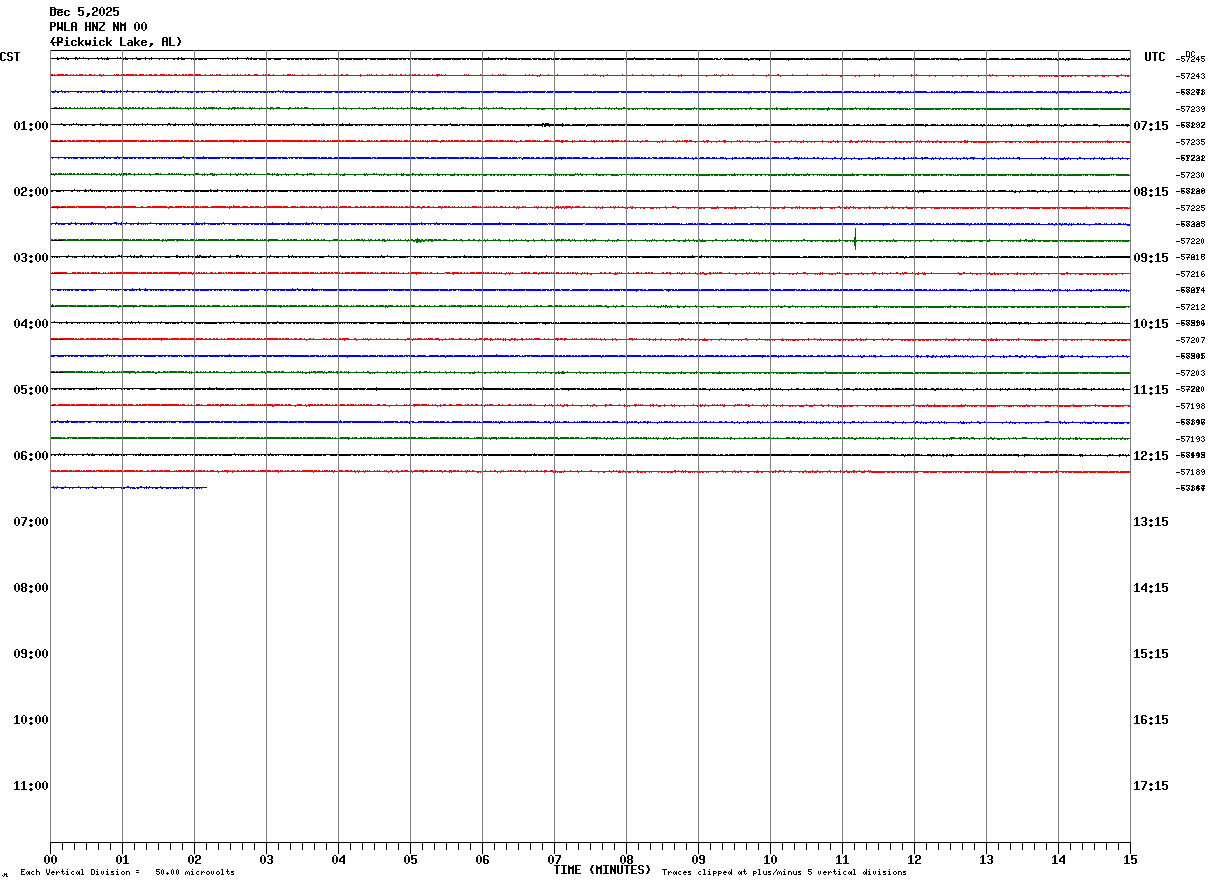Click the 17:15 UTC time label
Viewport: 1210px width, 886px height.
pyautogui.click(x=1151, y=786)
